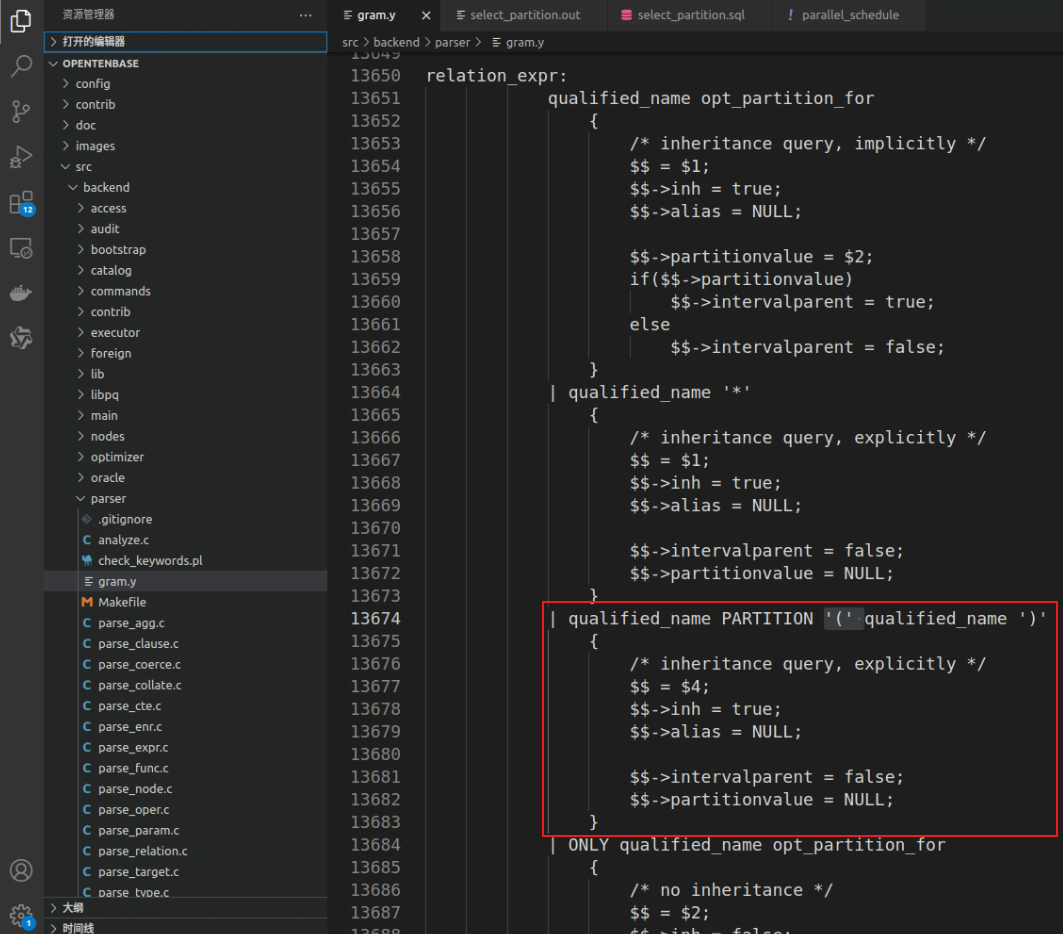Screen dimensions: 1063x934
Task: Open parse_target.c file
Action: click(186, 872)
